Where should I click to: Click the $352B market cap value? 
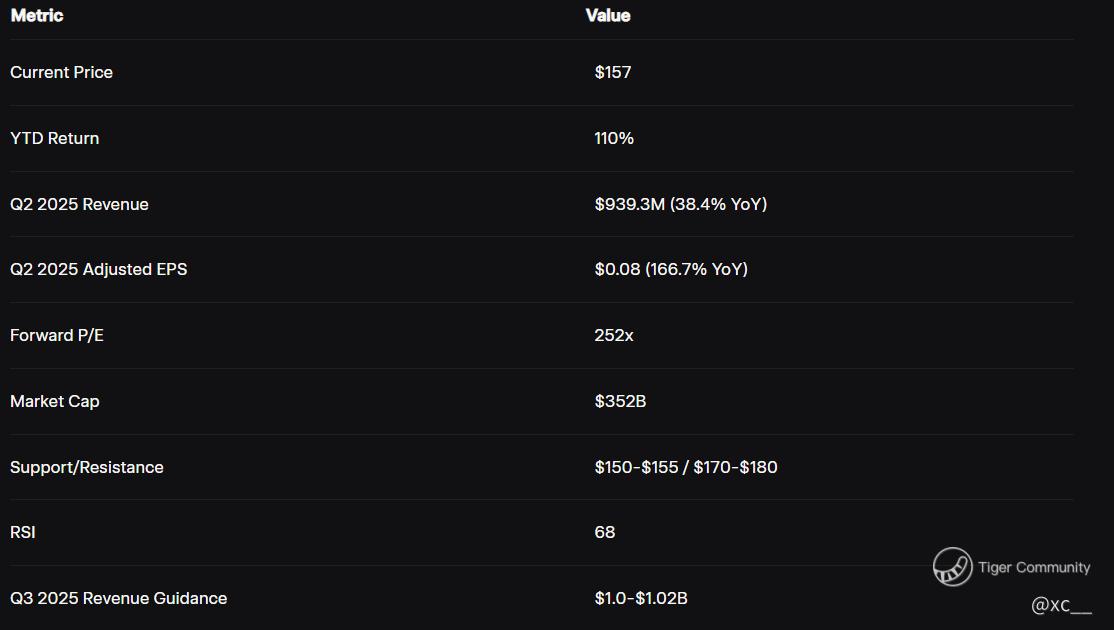pos(620,401)
